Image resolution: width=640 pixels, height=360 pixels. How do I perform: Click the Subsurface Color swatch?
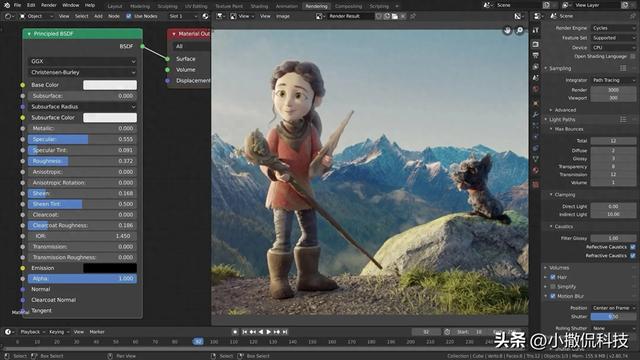[110, 118]
